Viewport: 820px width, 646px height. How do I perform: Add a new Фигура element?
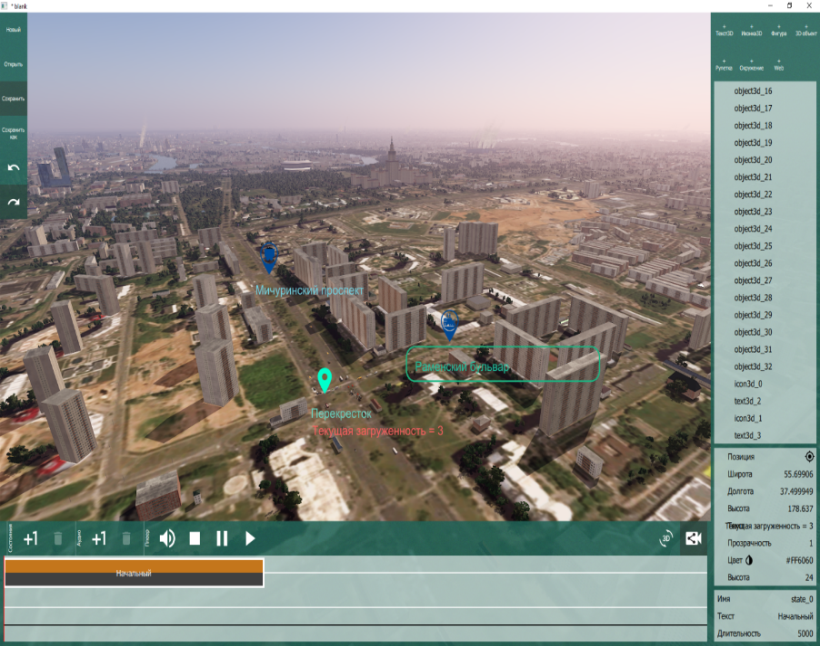tap(779, 30)
